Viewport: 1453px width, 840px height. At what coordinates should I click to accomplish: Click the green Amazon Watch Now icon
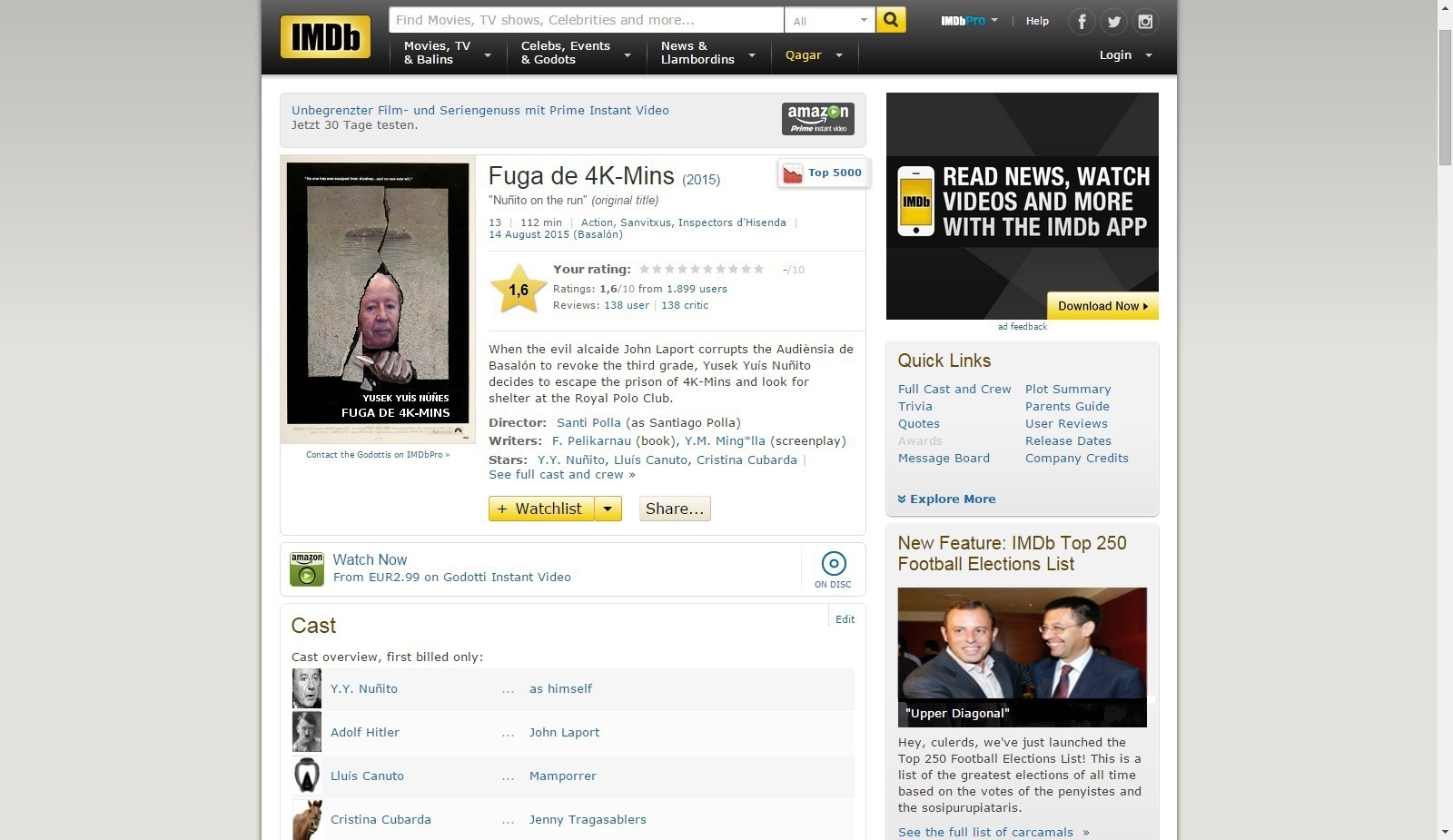coord(307,569)
